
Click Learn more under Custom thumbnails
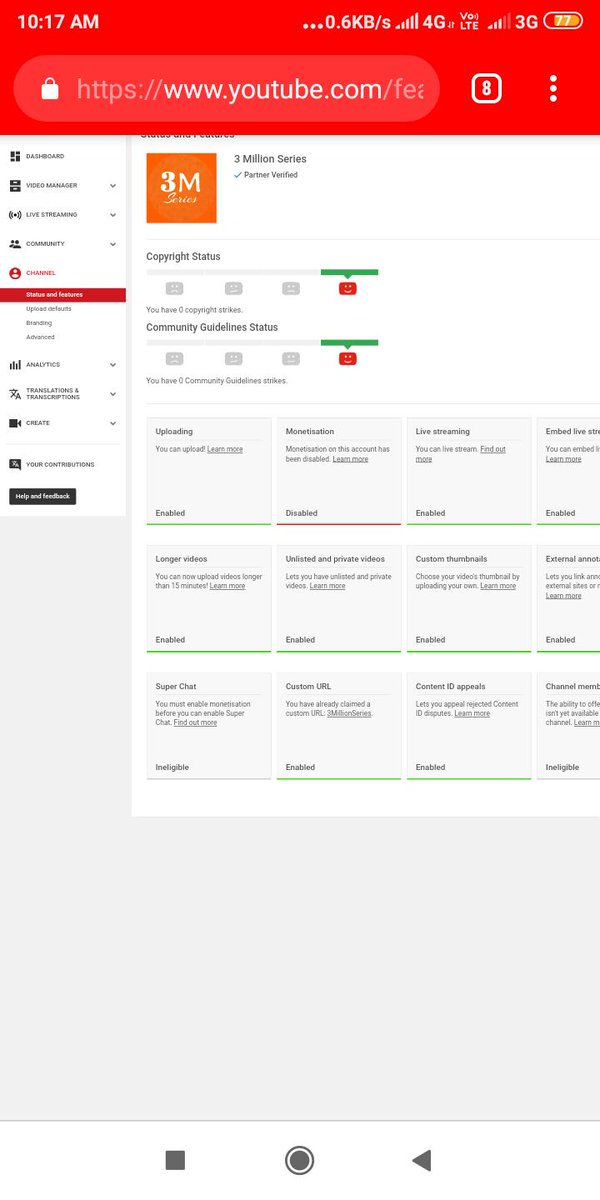498,586
